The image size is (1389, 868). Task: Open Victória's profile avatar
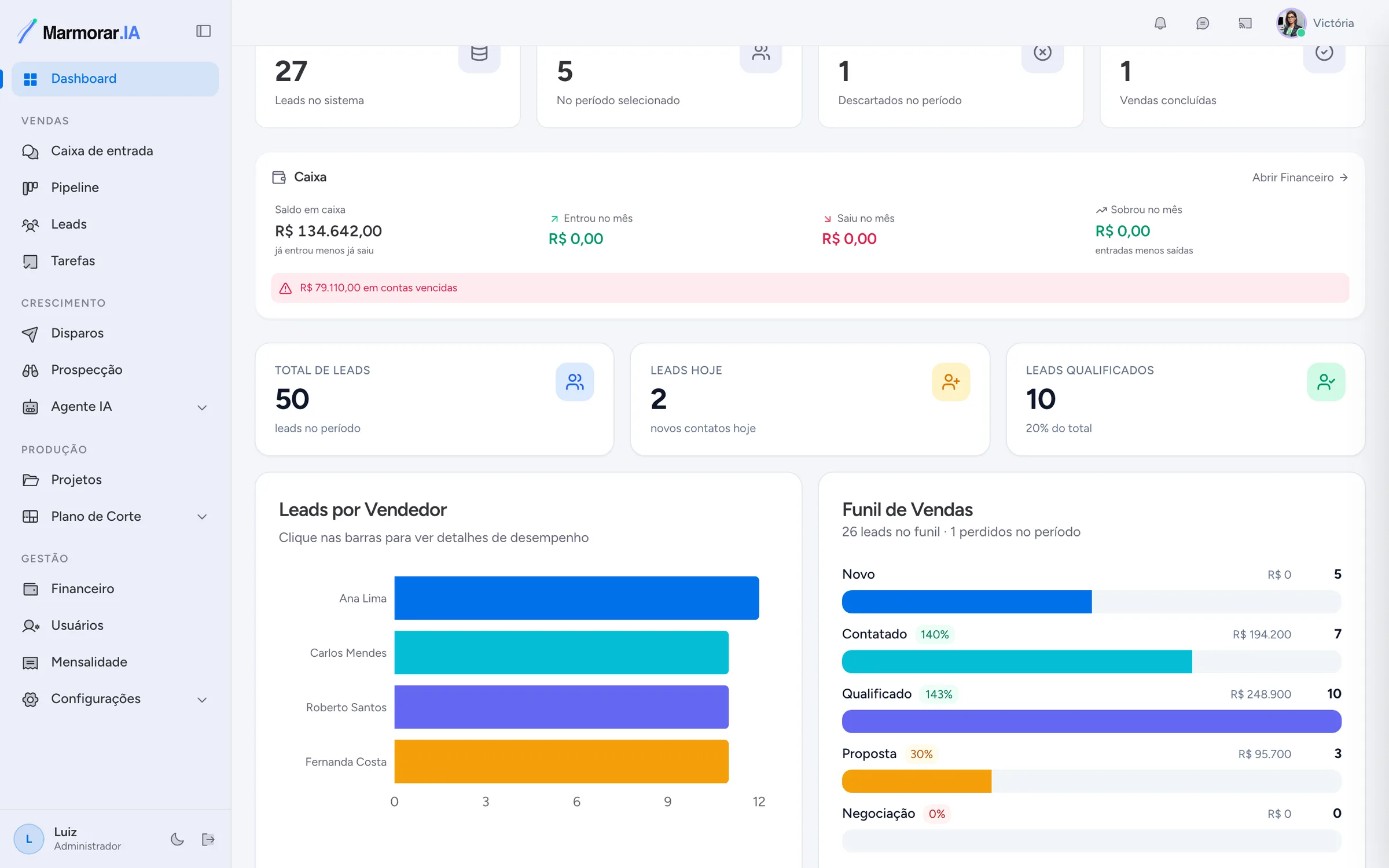tap(1291, 23)
